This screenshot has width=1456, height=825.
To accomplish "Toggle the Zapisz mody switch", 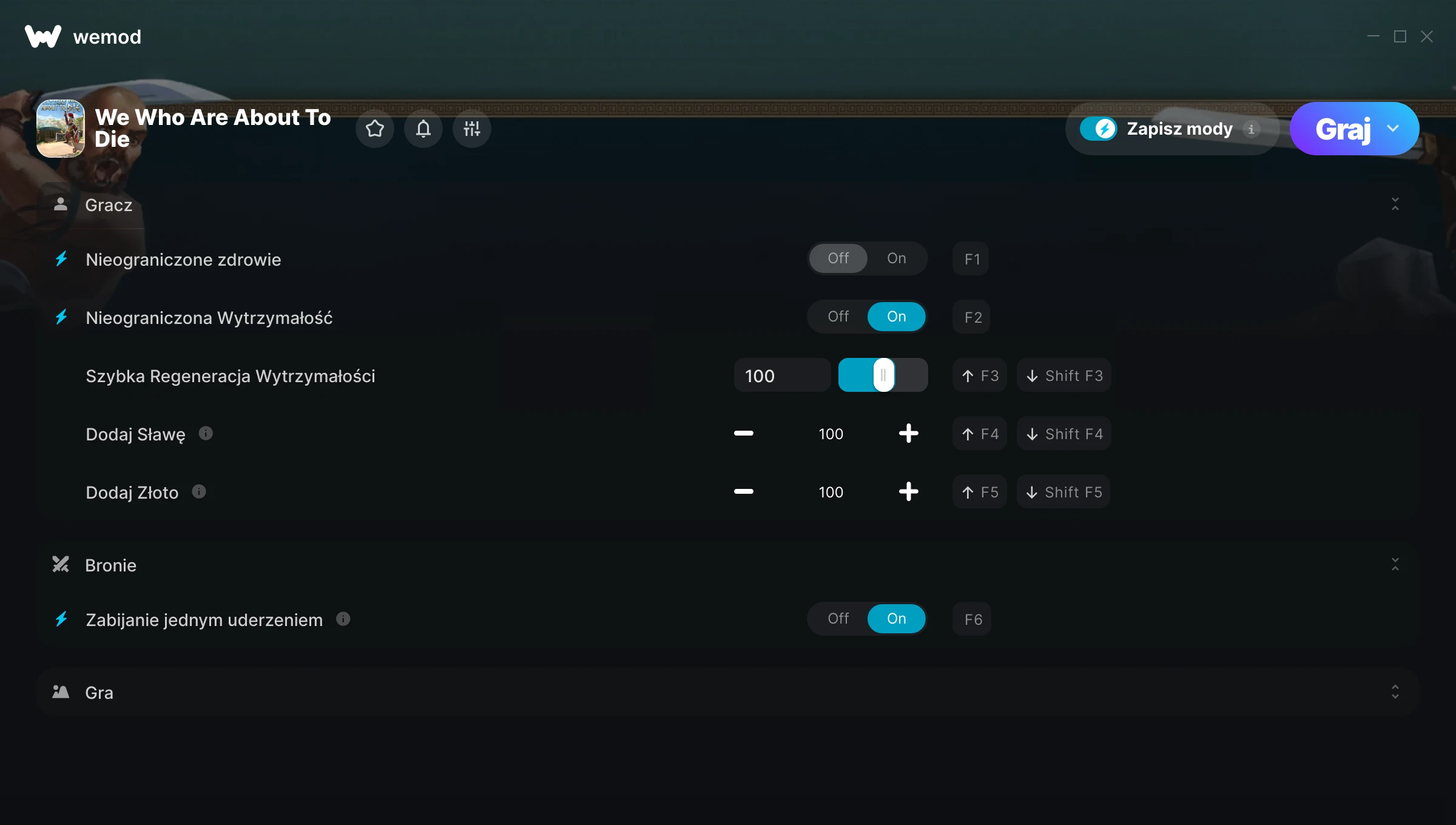I will (x=1098, y=129).
